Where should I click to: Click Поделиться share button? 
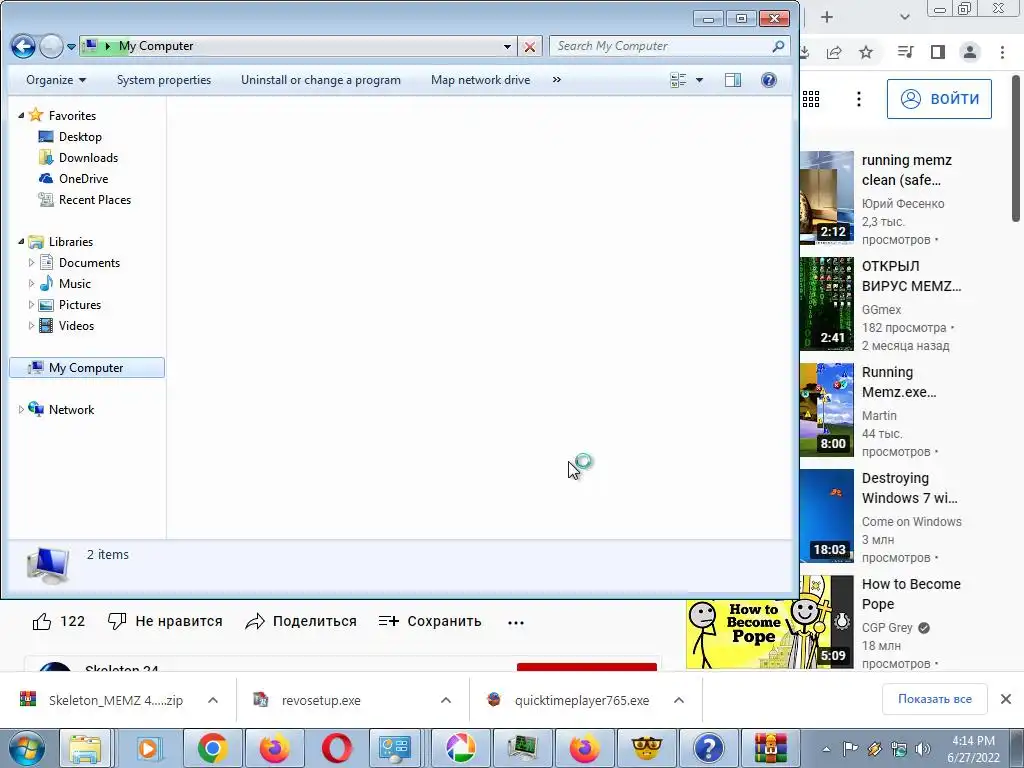click(301, 621)
